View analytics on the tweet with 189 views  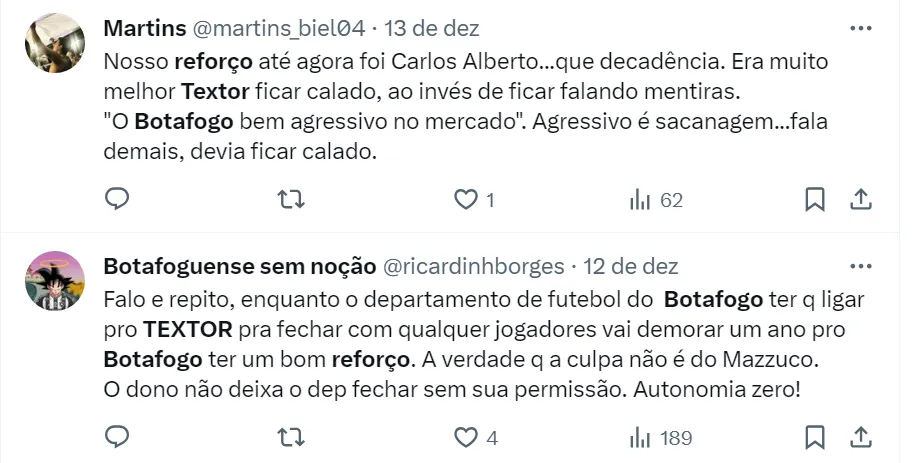[x=640, y=438]
